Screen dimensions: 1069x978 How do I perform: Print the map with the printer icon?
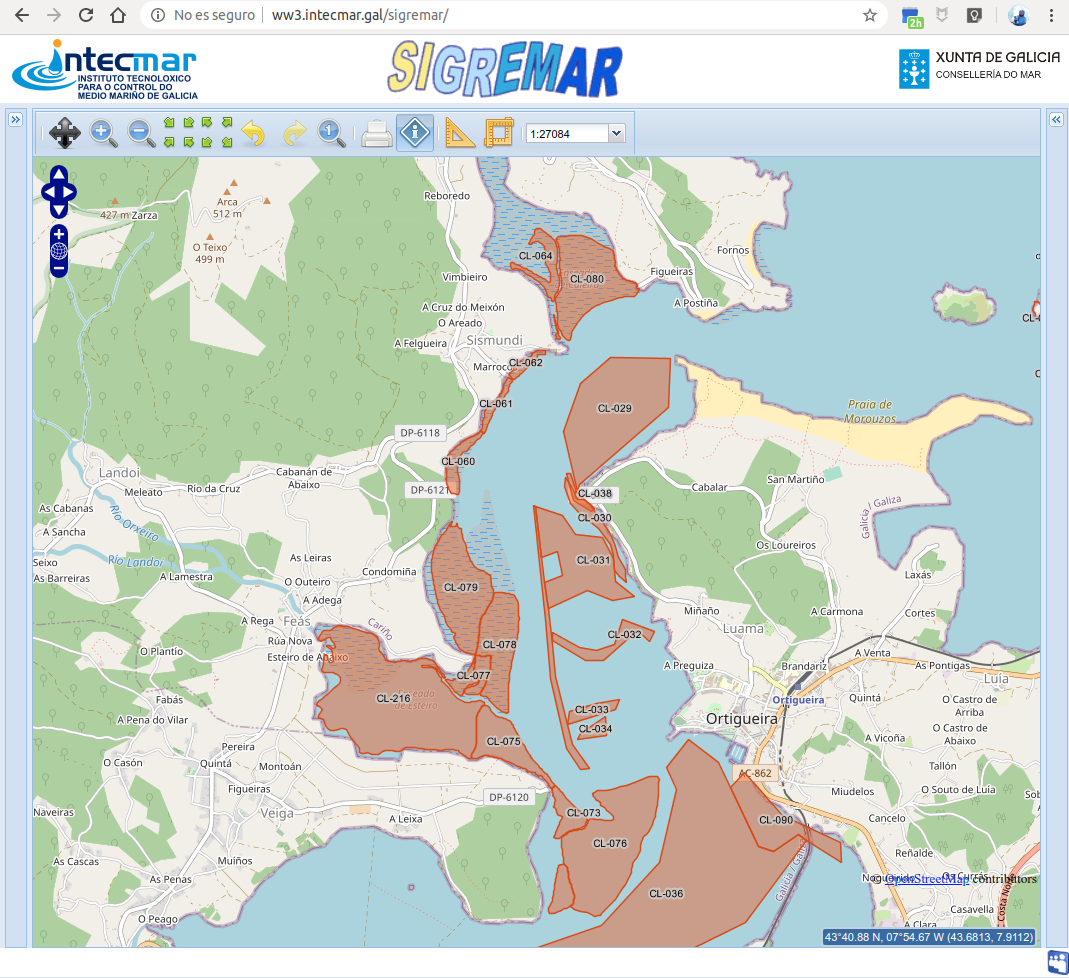pos(376,134)
